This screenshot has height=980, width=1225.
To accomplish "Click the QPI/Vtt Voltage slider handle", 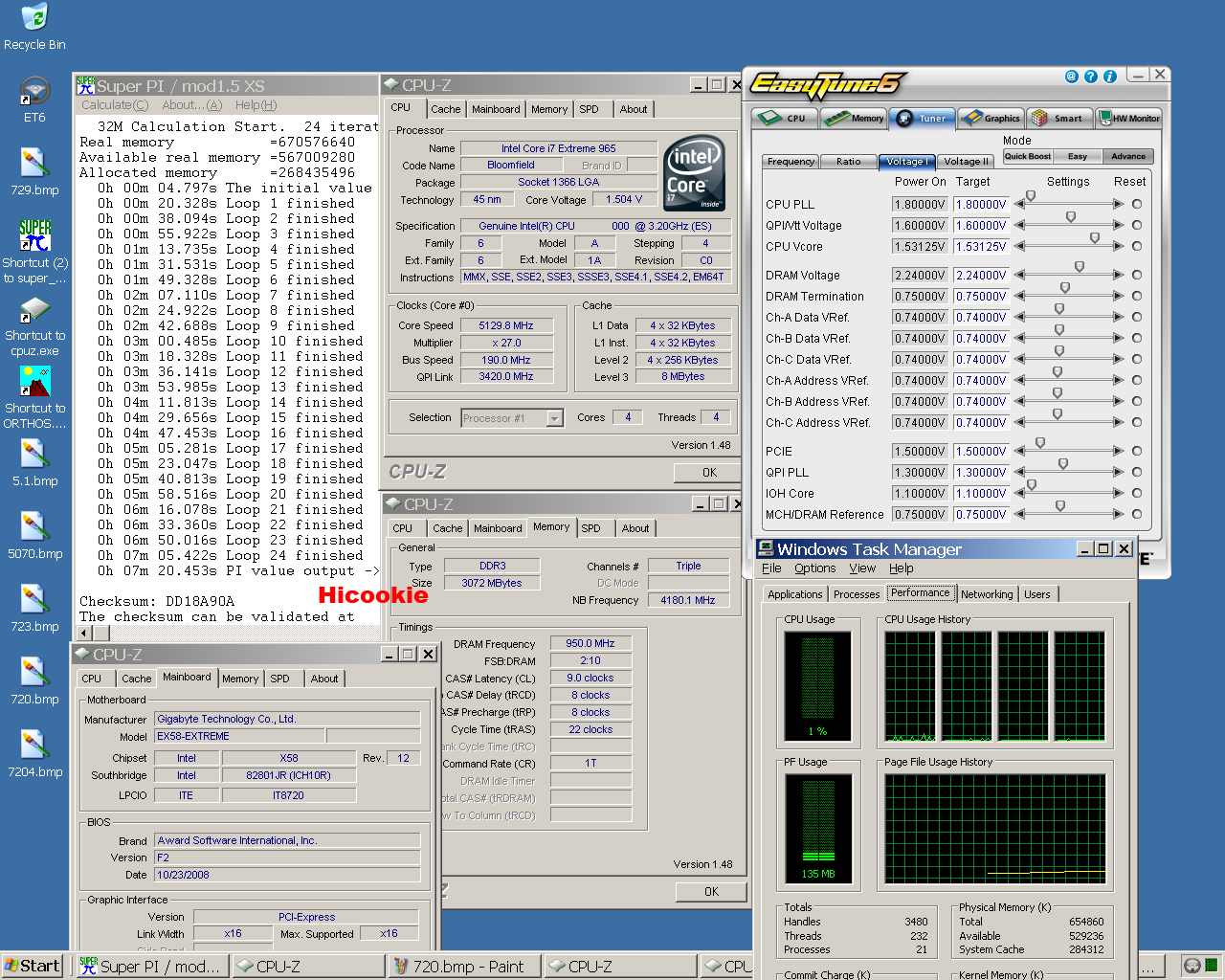I will 1071,217.
